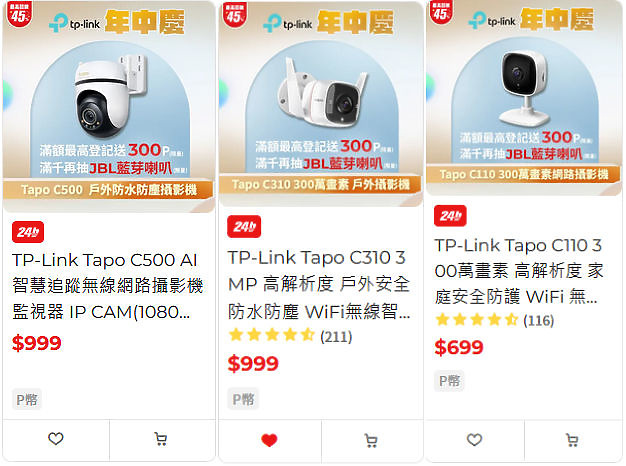This screenshot has height=466, width=626.
Task: Click P幣 tag under Tapo C110
Action: pos(449,381)
